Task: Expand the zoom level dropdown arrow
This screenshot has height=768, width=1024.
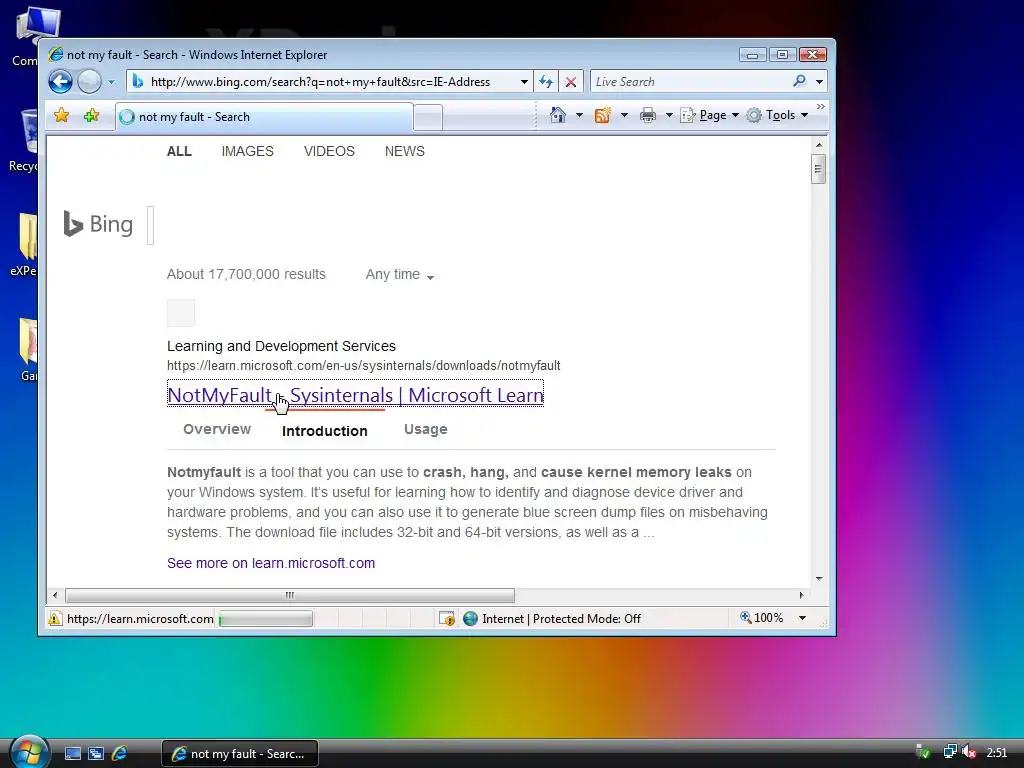Action: pyautogui.click(x=803, y=618)
